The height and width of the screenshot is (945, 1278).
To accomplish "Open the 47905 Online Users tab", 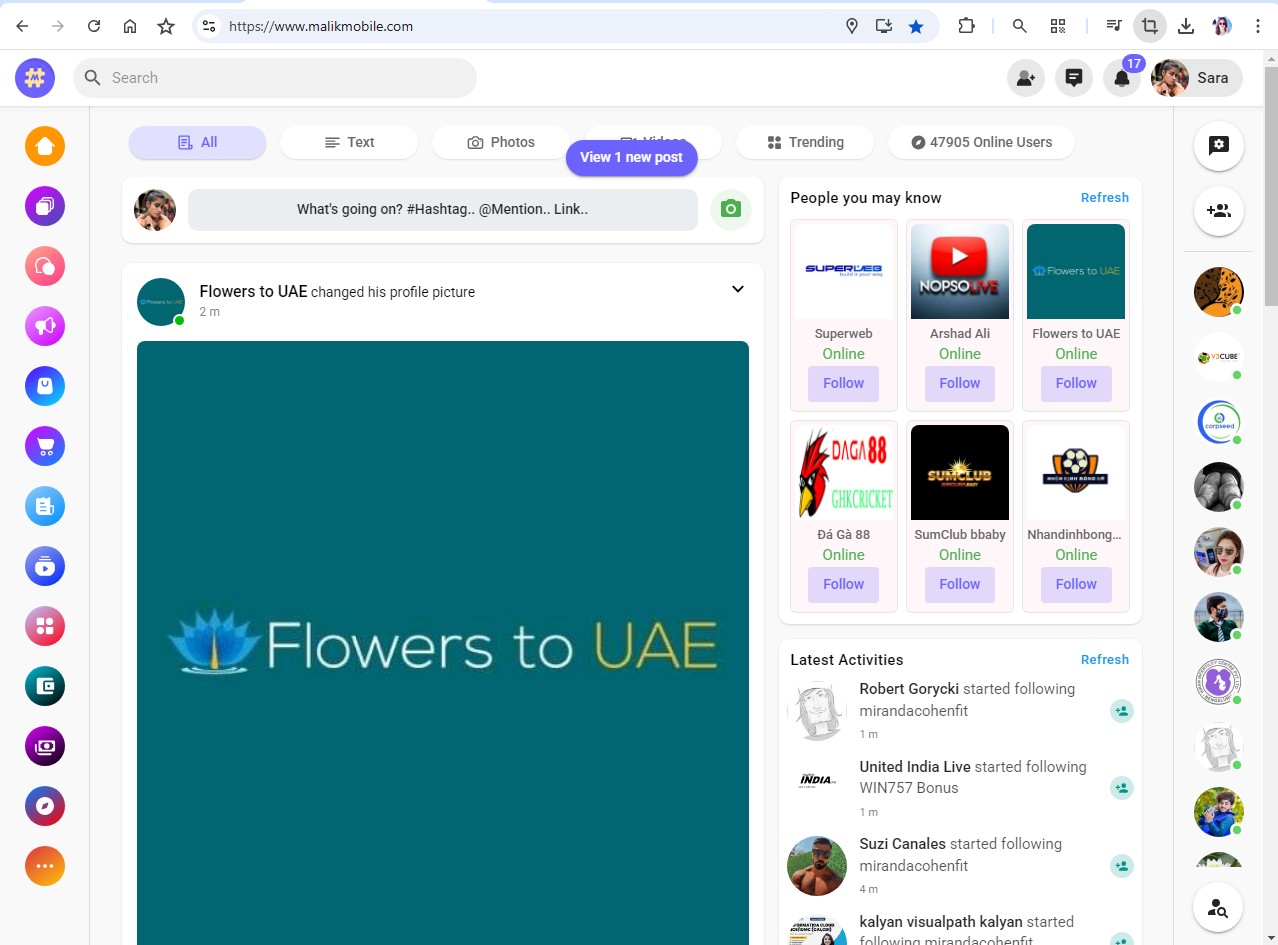I will (981, 142).
